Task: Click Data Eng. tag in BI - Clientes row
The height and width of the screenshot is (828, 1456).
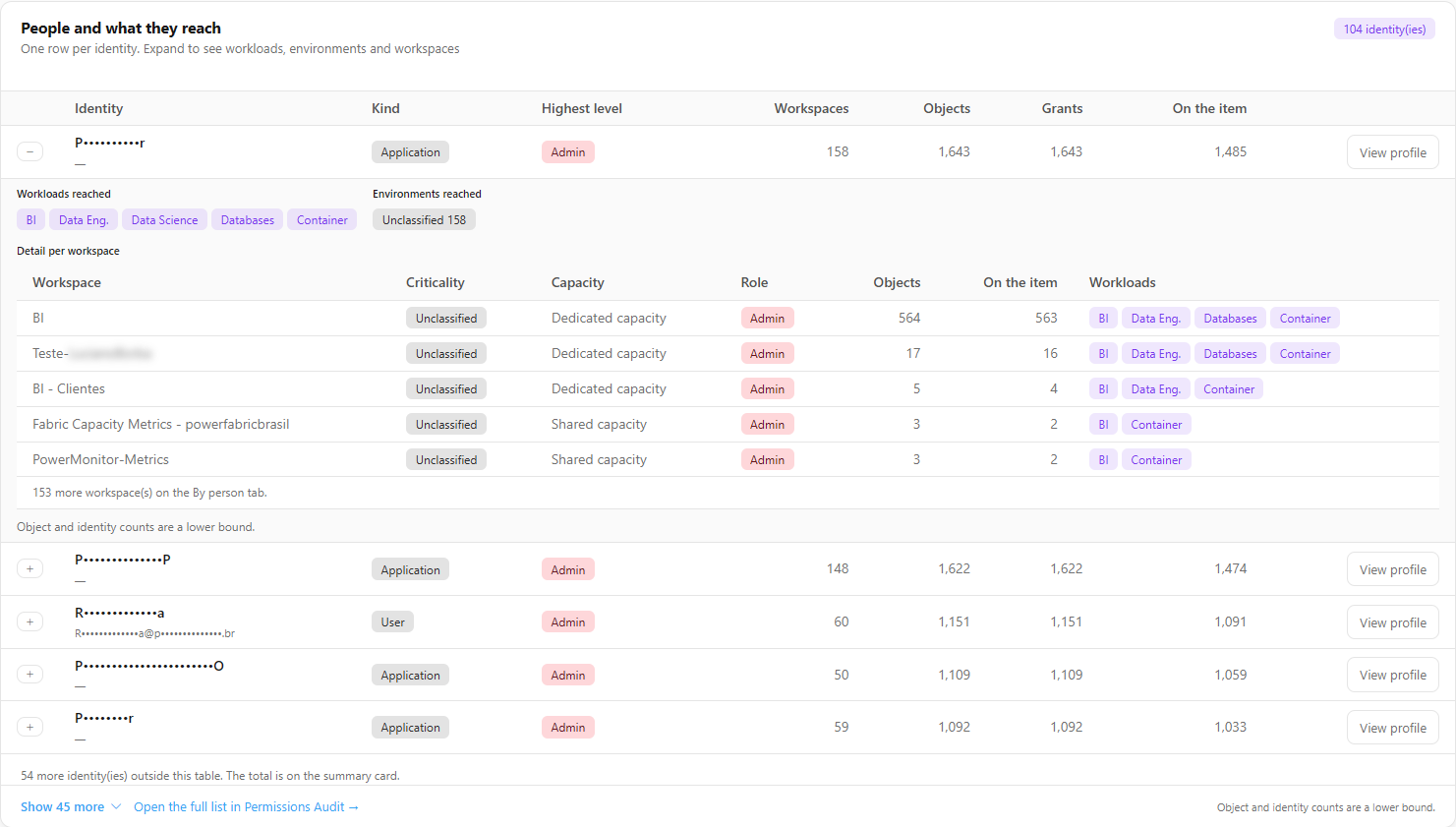Action: [1155, 388]
